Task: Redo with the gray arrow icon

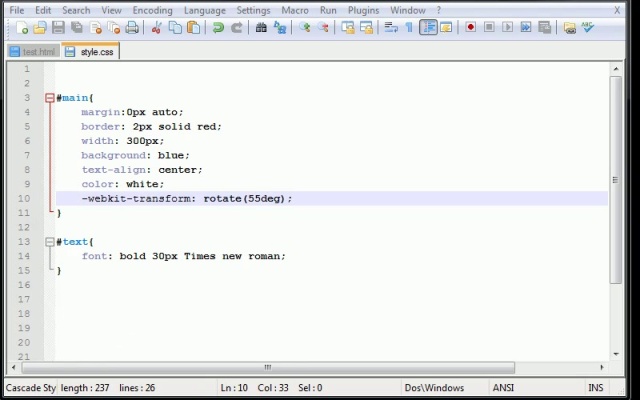Action: (x=237, y=27)
